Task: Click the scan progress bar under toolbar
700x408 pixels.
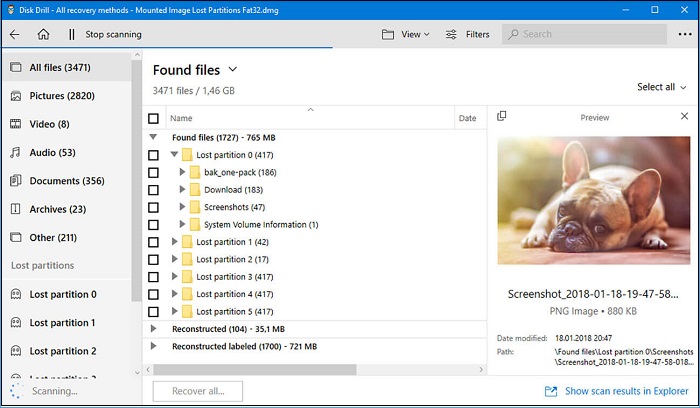Action: point(167,47)
